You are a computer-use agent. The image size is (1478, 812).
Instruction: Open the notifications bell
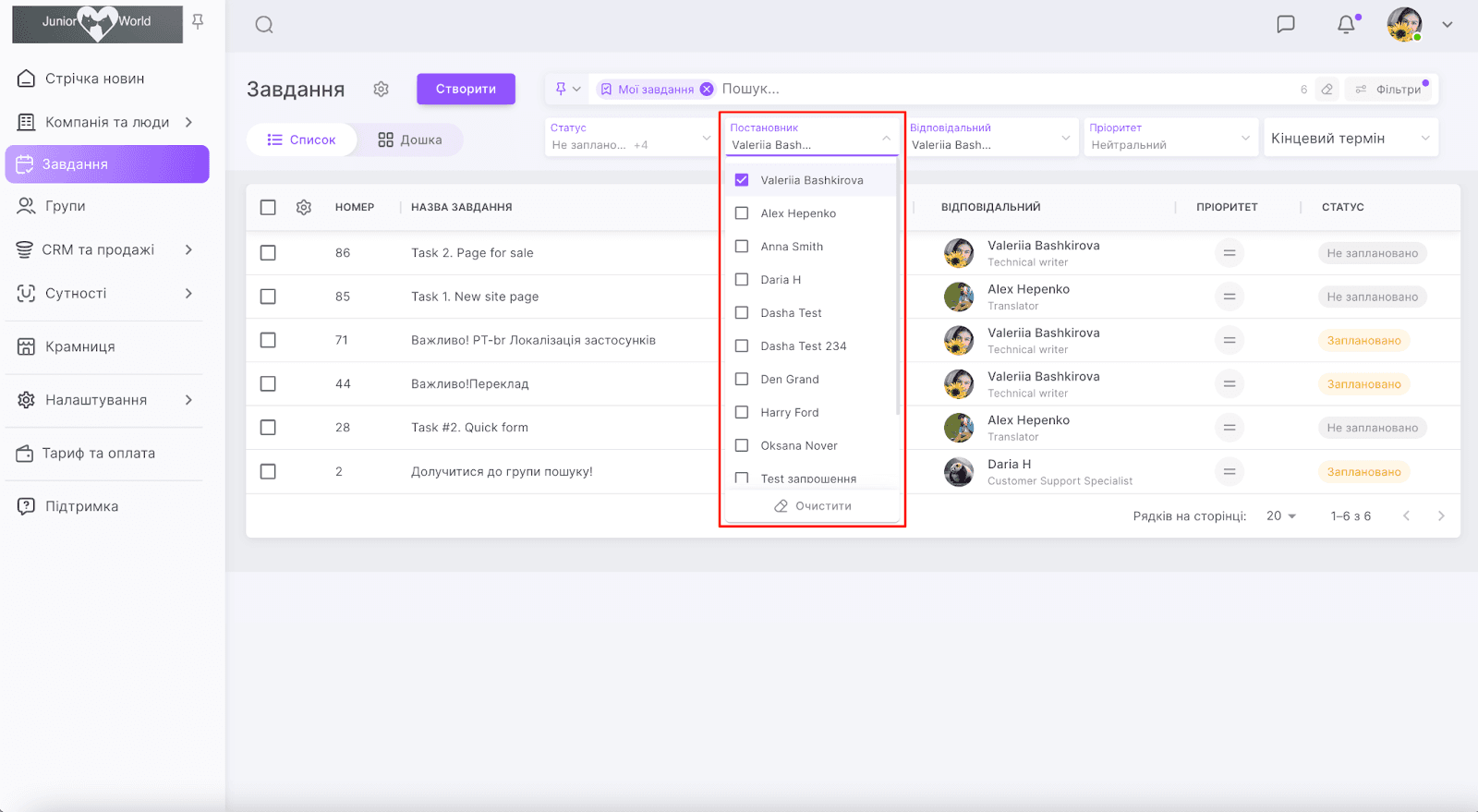pos(1346,25)
